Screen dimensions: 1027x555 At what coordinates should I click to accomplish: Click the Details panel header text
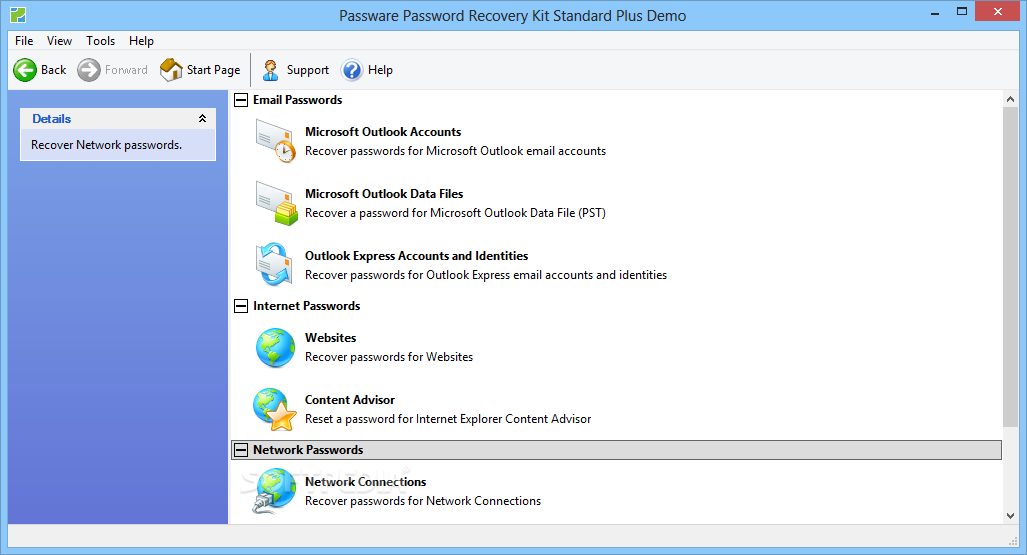point(52,119)
